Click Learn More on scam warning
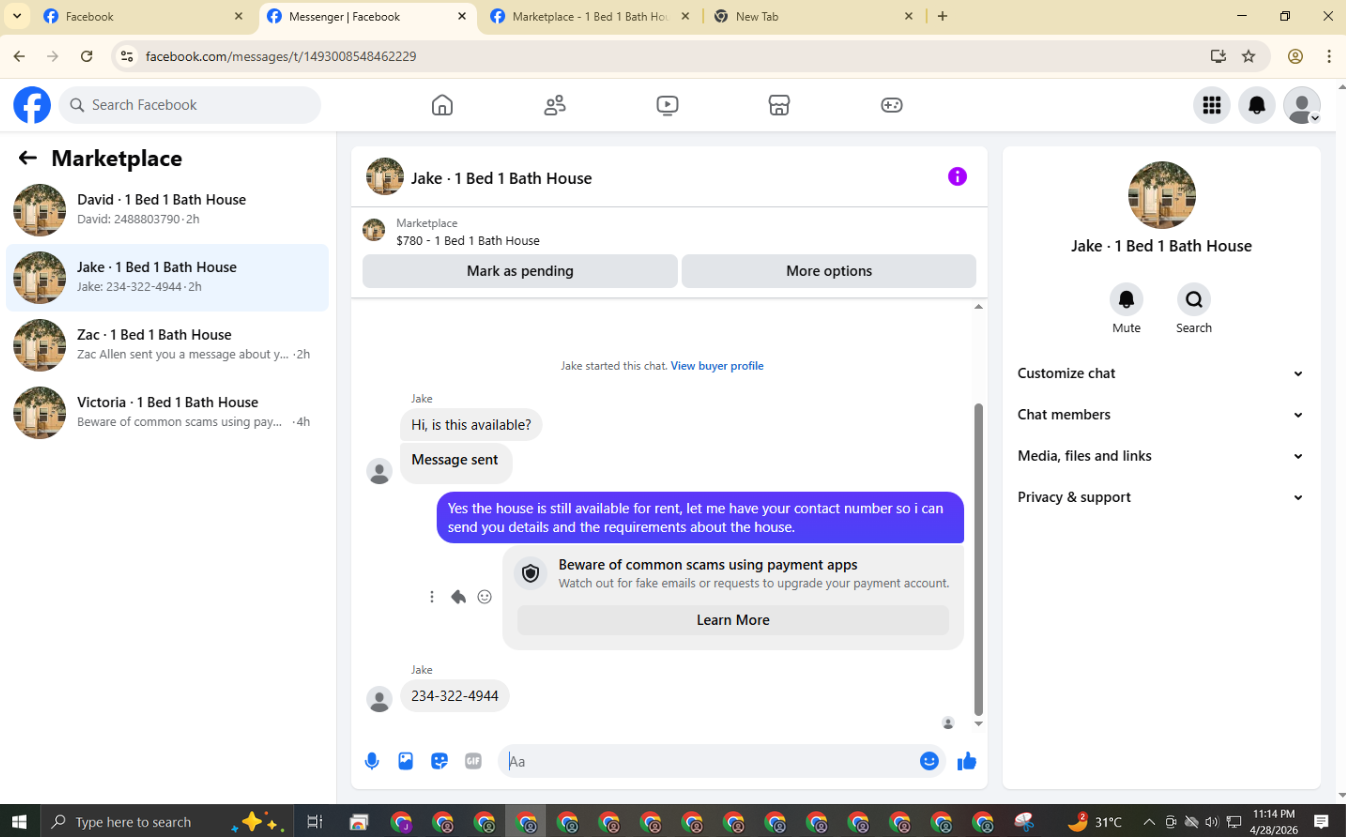This screenshot has width=1346, height=837. click(733, 620)
